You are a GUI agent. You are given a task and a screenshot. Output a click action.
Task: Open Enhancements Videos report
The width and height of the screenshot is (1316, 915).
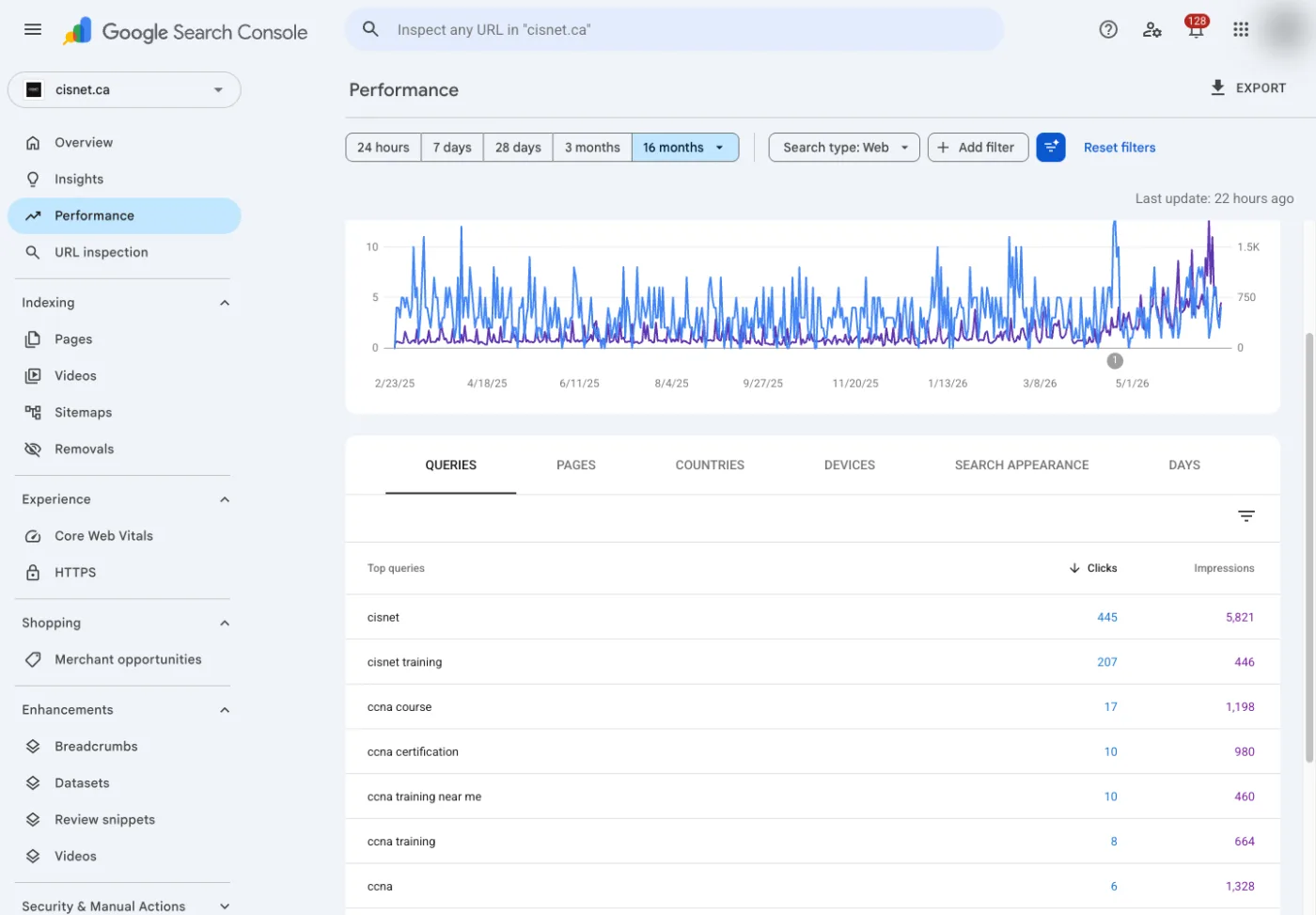point(124,857)
